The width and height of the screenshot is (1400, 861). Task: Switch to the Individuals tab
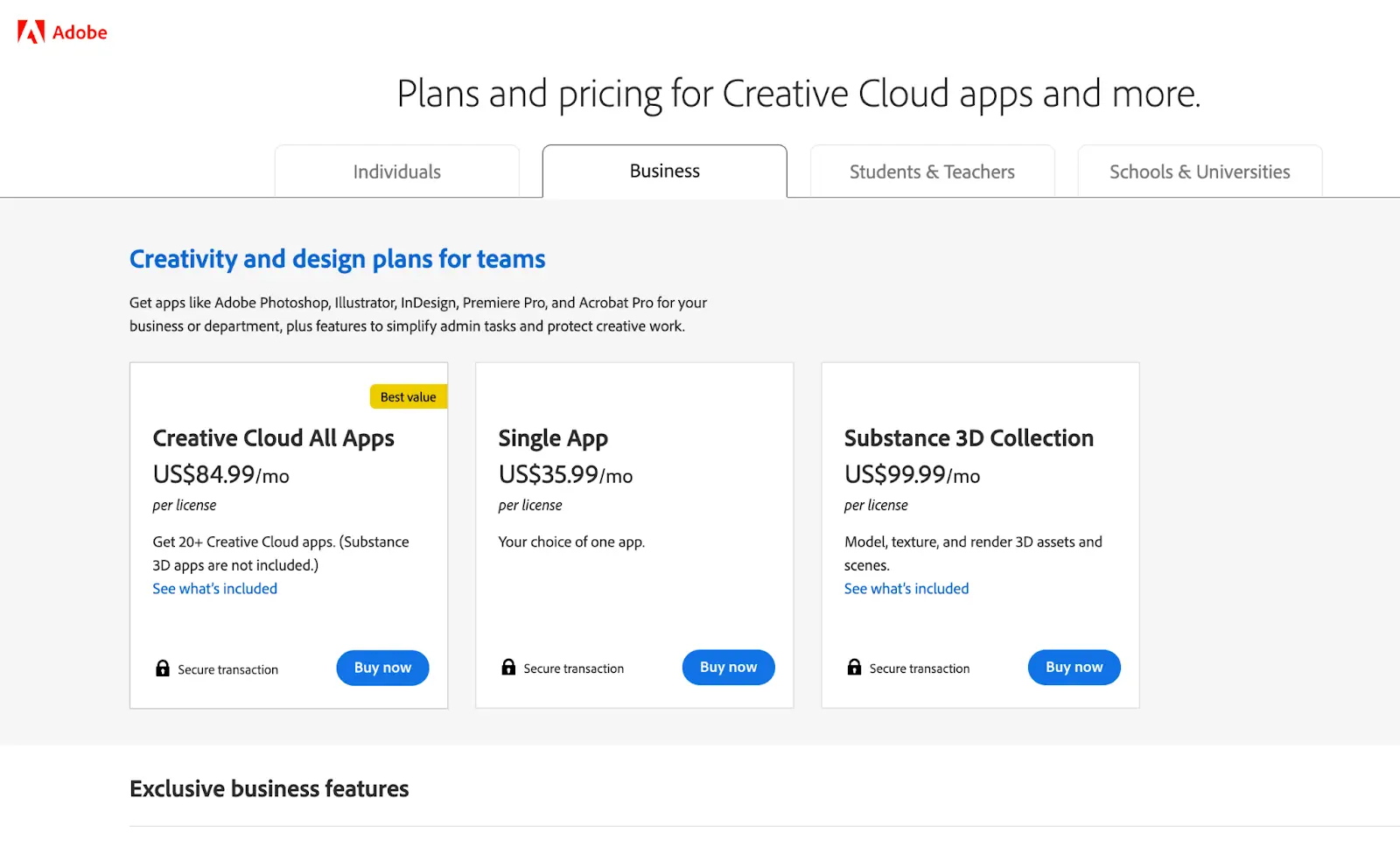pos(396,172)
